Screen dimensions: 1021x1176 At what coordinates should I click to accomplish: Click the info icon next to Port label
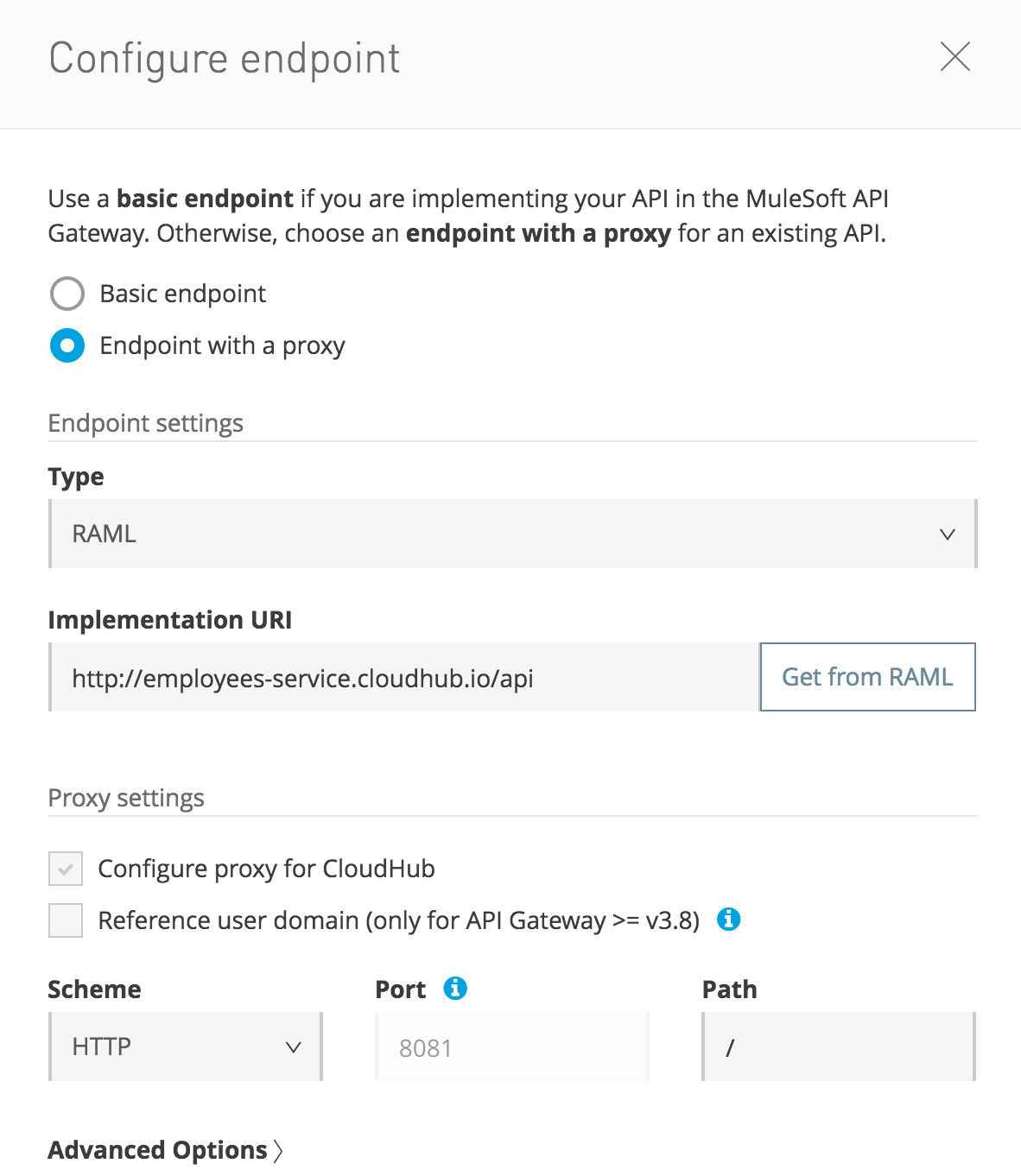pos(455,989)
